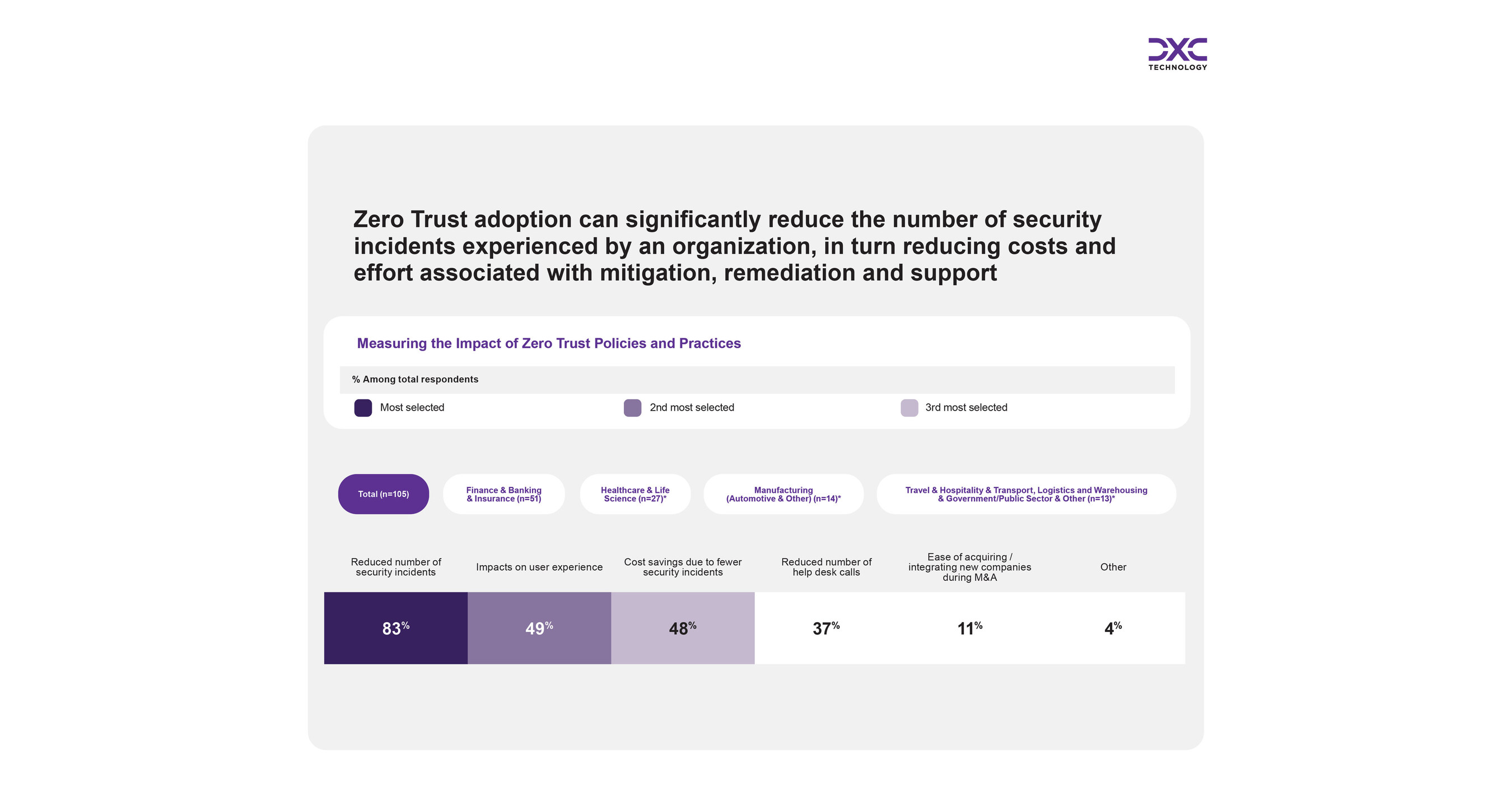Screen dimensions: 1512x792
Task: Click the 37% value cell
Action: (x=826, y=628)
